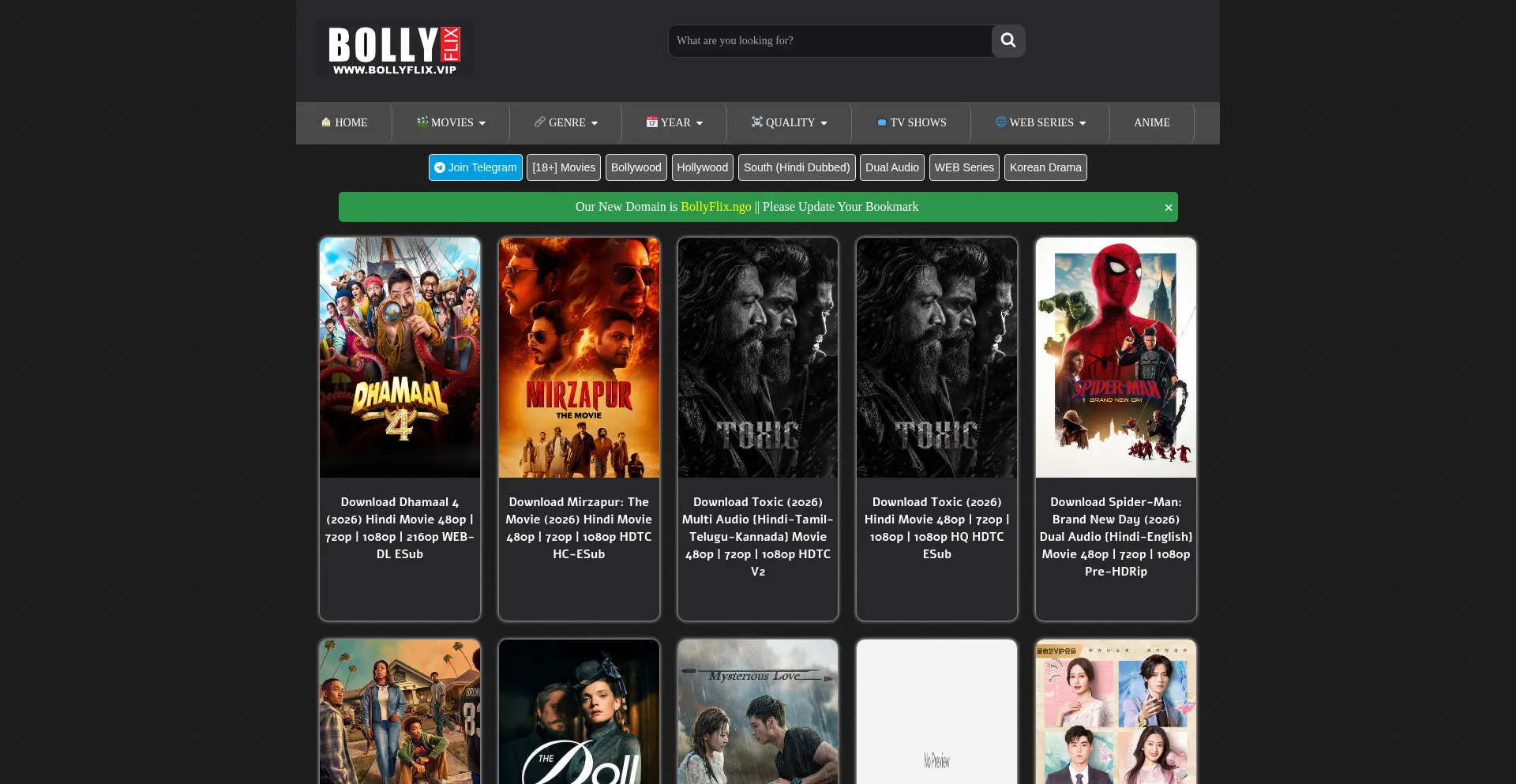
Task: Click the Web Series globe icon
Action: coord(1001,122)
